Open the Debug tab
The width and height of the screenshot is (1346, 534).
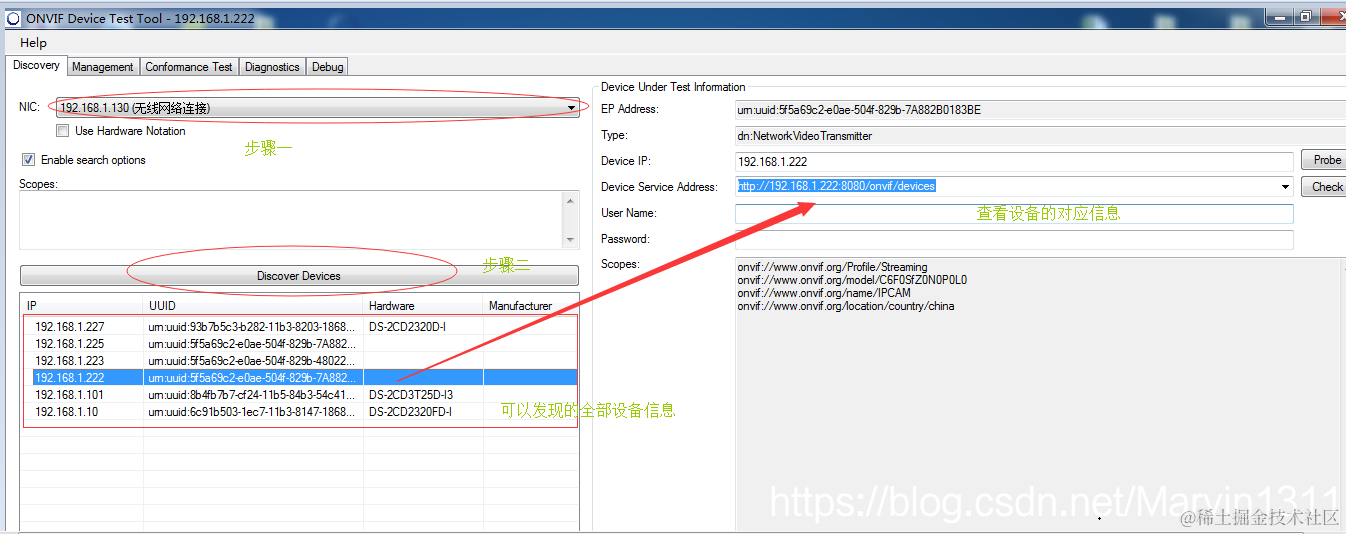[327, 67]
